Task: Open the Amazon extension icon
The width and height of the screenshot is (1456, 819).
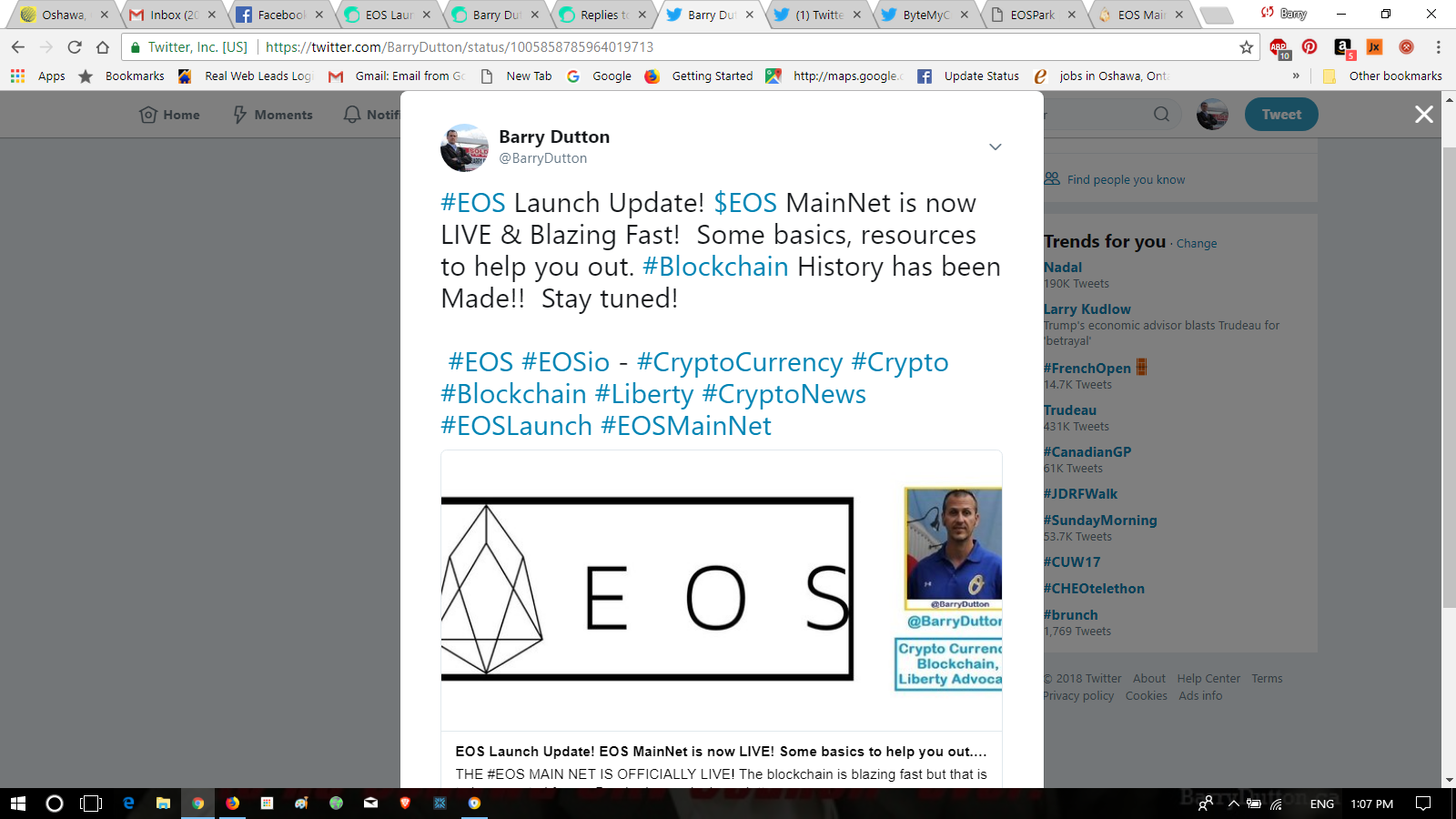Action: pos(1343,48)
